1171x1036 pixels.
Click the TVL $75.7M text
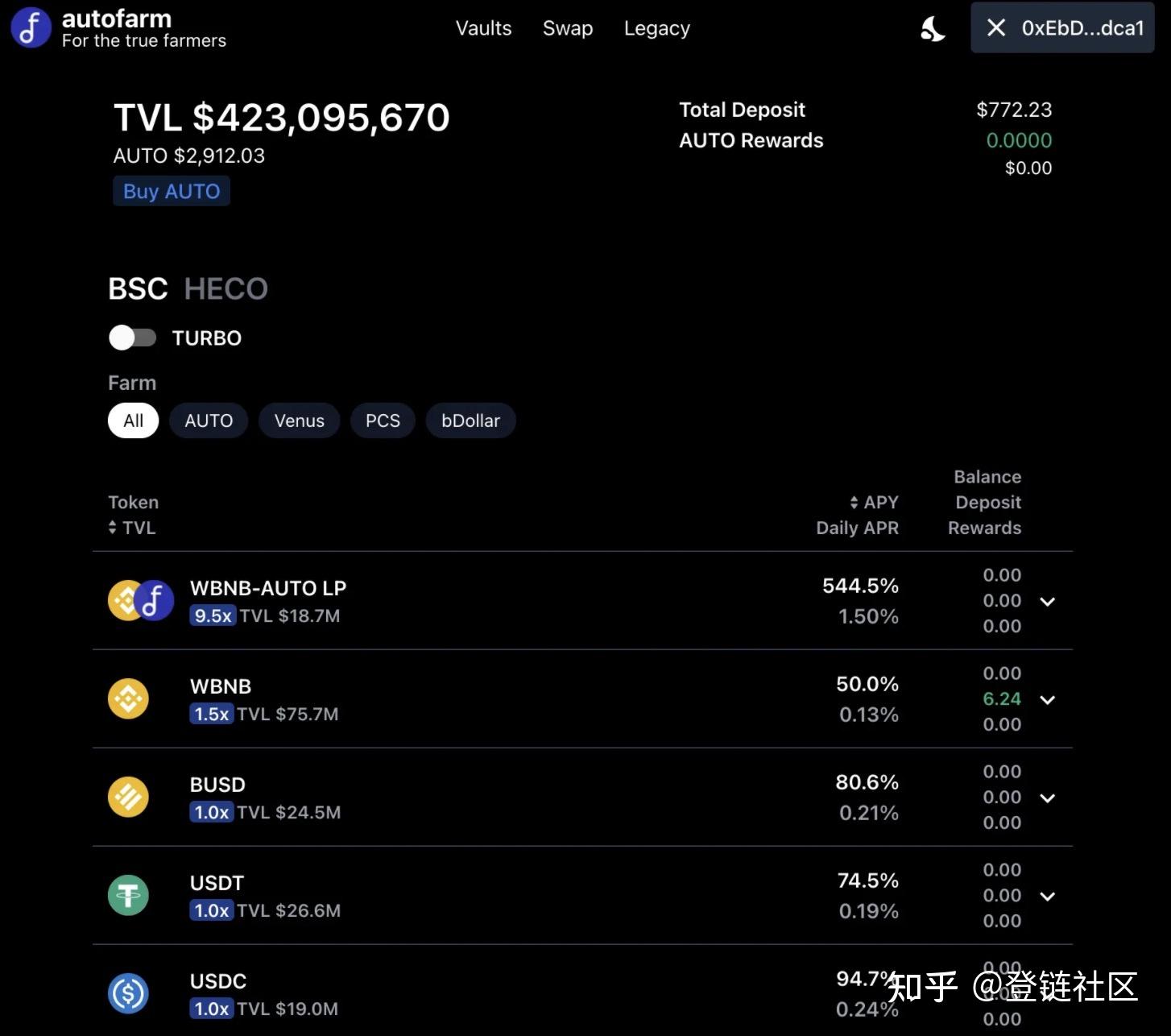point(288,714)
